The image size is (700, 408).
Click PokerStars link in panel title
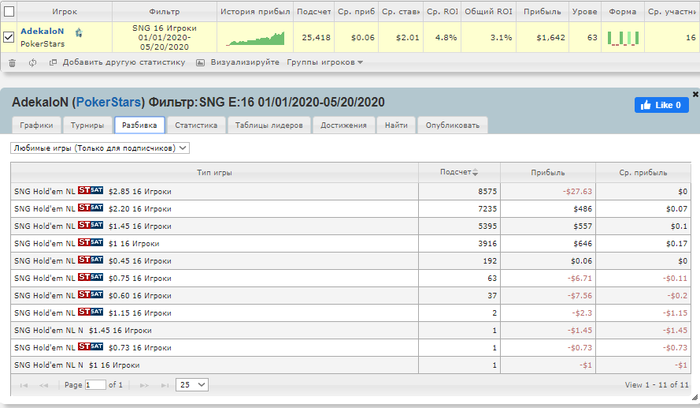[x=108, y=102]
